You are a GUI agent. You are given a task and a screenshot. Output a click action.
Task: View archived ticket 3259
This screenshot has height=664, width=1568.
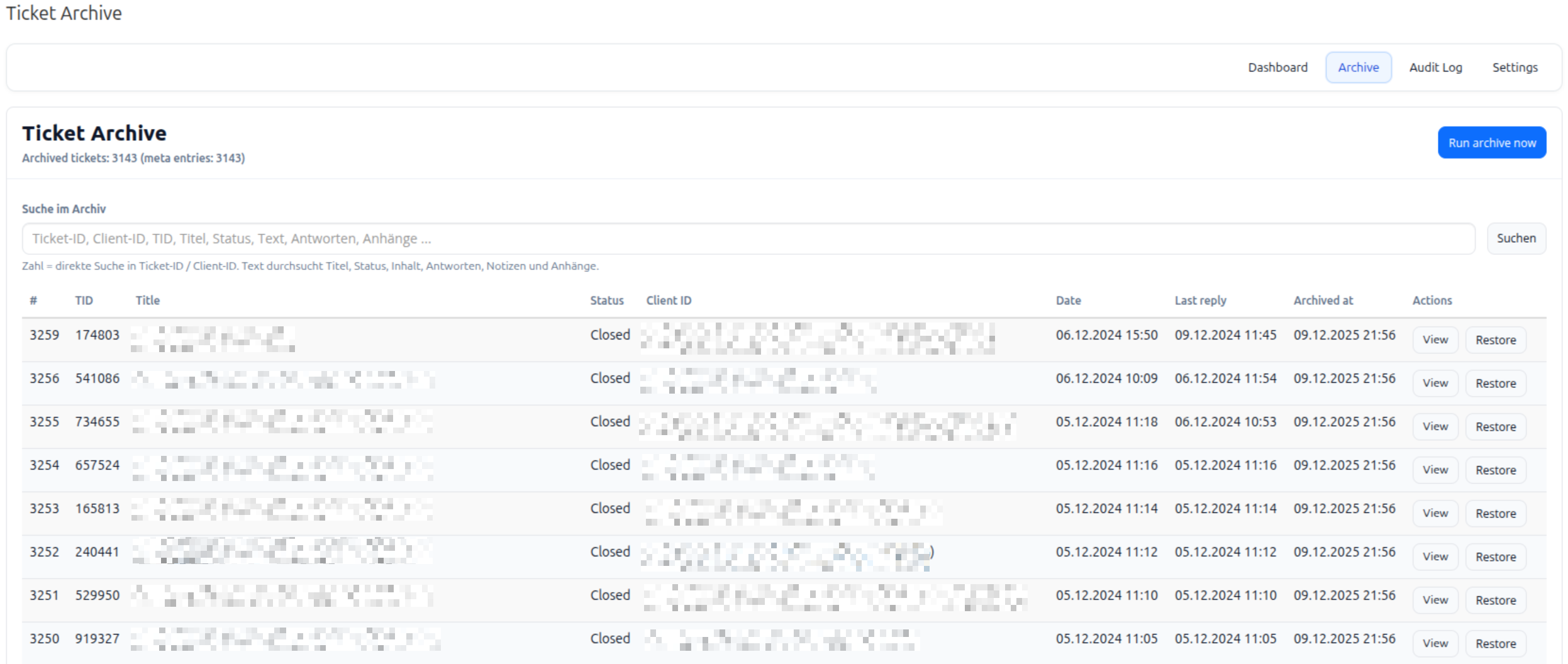pyautogui.click(x=1435, y=340)
